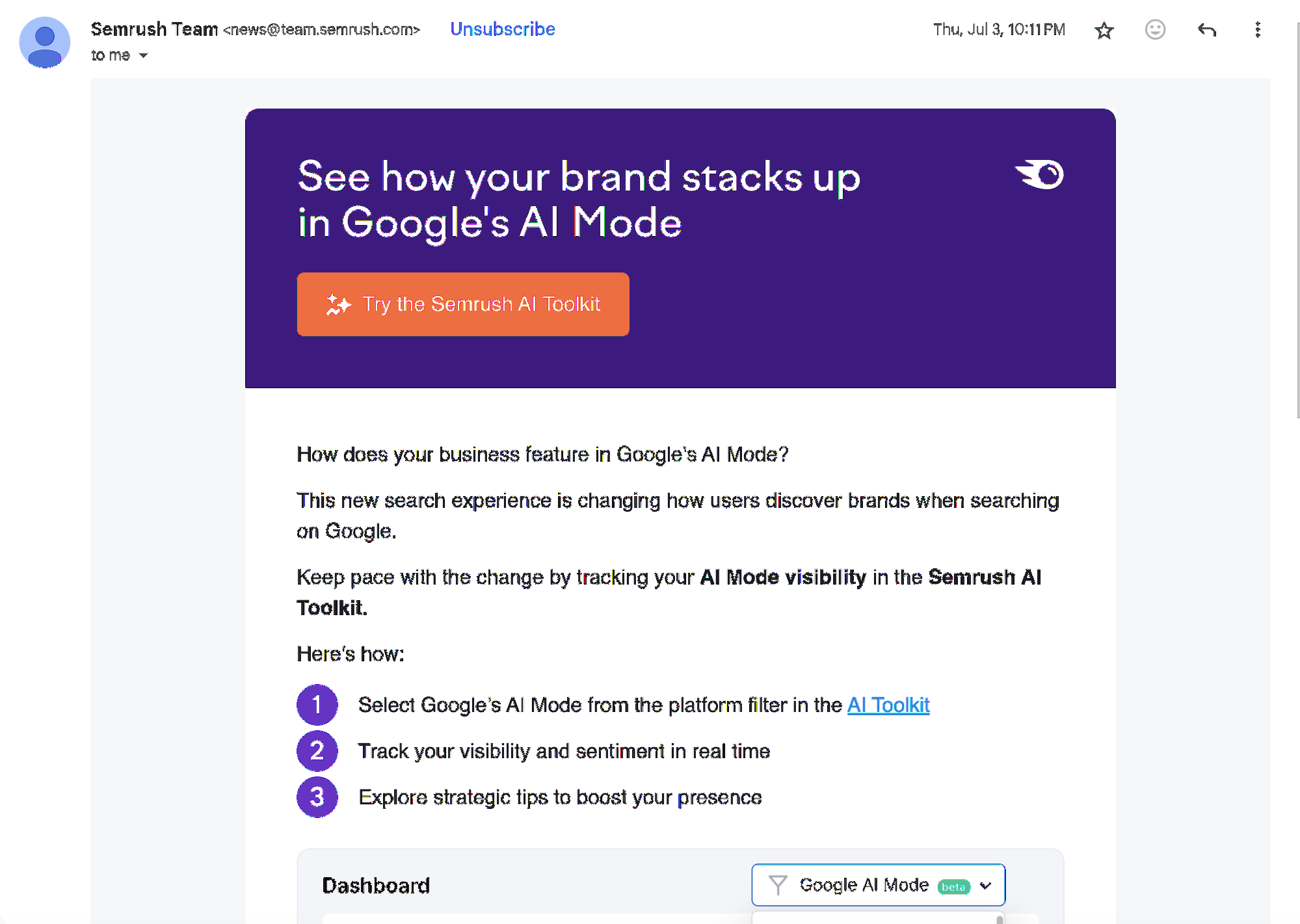
Task: Click the numbered circle for step 1
Action: (x=317, y=704)
